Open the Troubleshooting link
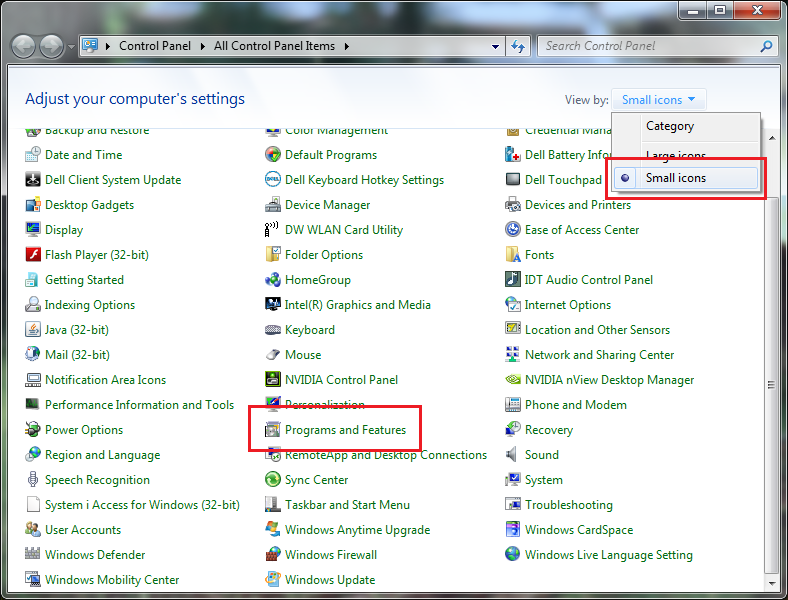 pos(569,505)
